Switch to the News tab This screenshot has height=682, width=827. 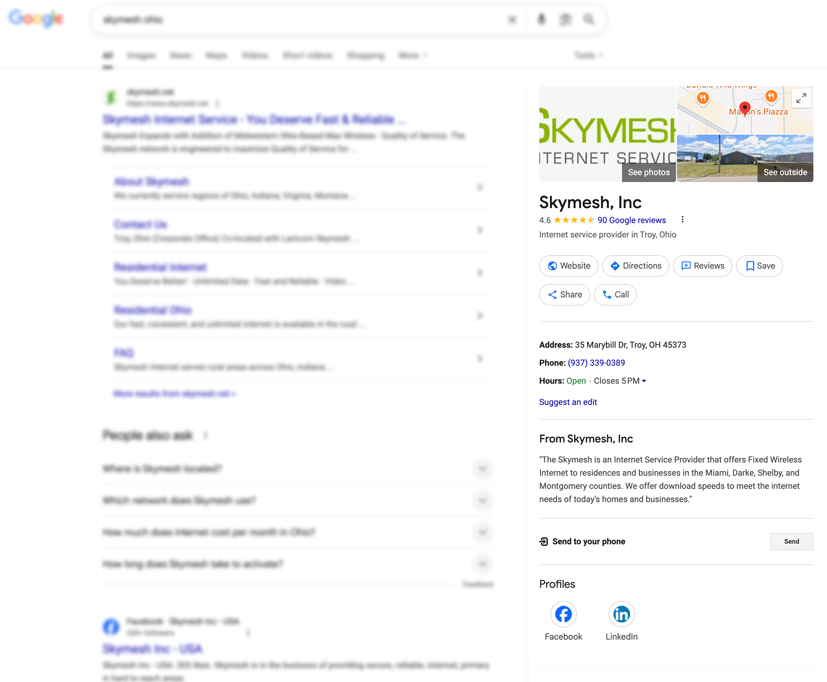[180, 55]
